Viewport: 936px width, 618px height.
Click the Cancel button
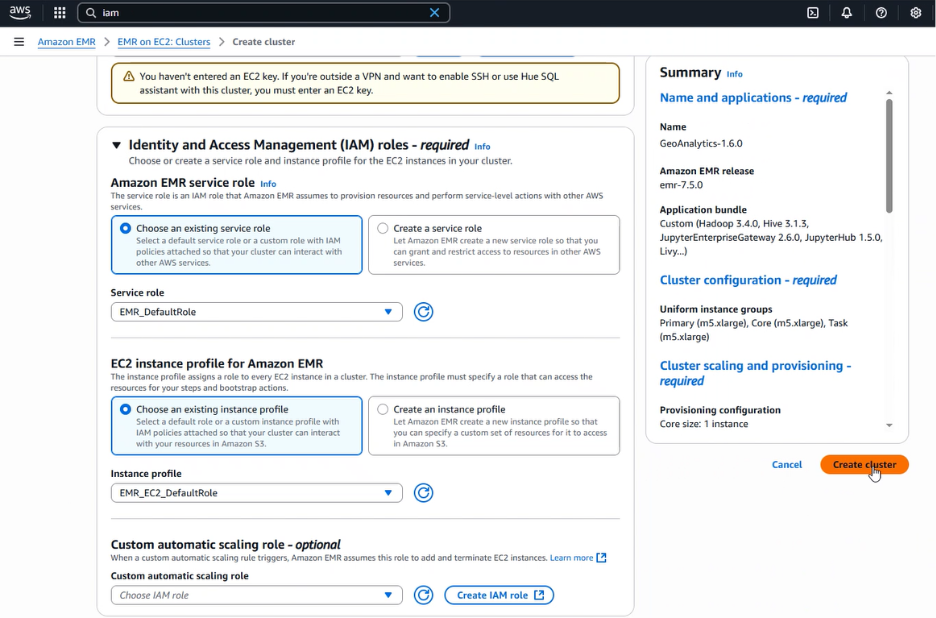click(787, 465)
